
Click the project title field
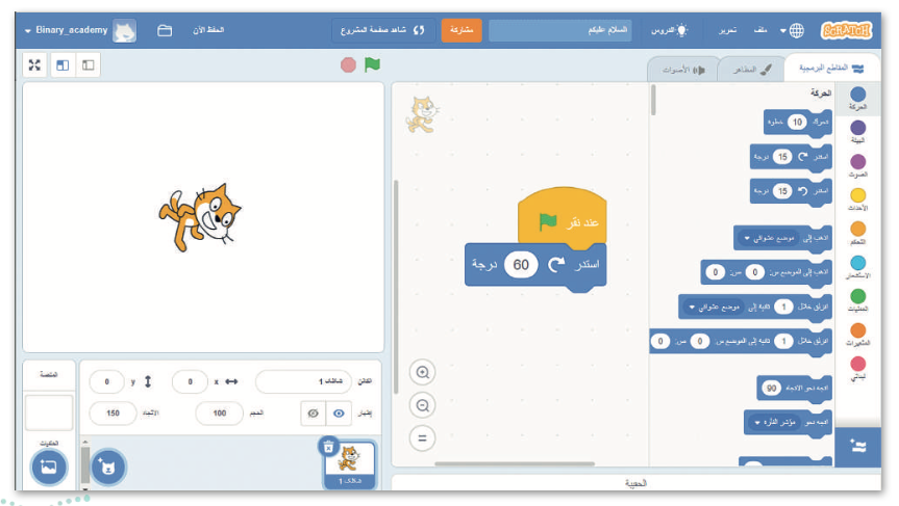point(560,30)
